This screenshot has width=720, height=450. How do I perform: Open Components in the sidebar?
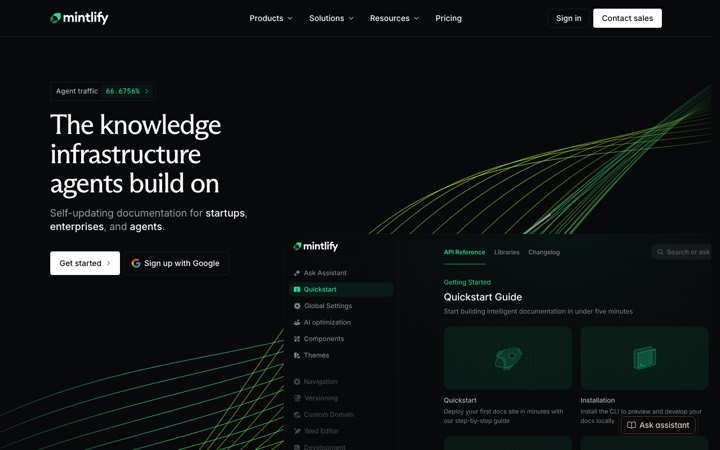(x=341, y=339)
